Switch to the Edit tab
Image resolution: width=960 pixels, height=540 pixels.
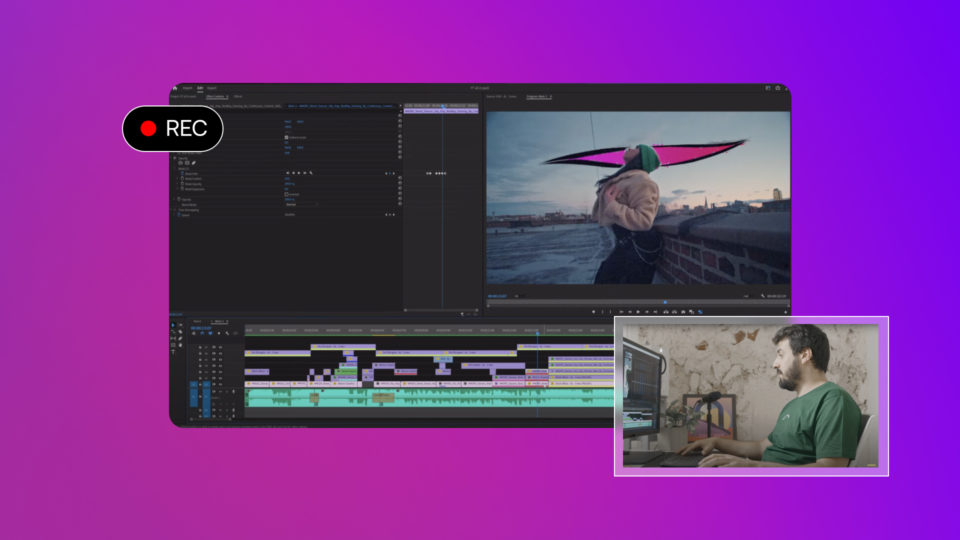pos(200,88)
